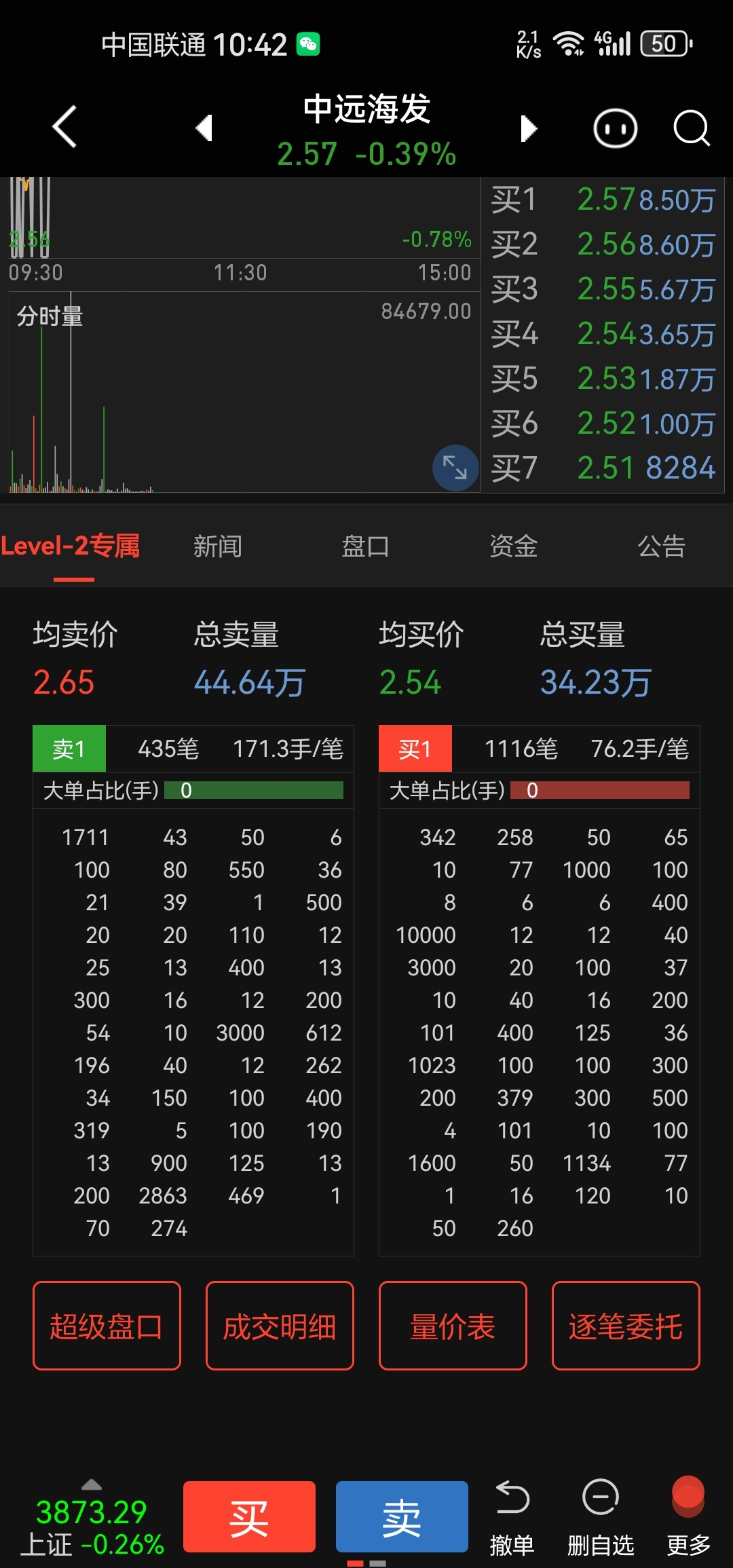Open stock search magnifier
Viewport: 733px width, 1568px height.
coord(691,128)
